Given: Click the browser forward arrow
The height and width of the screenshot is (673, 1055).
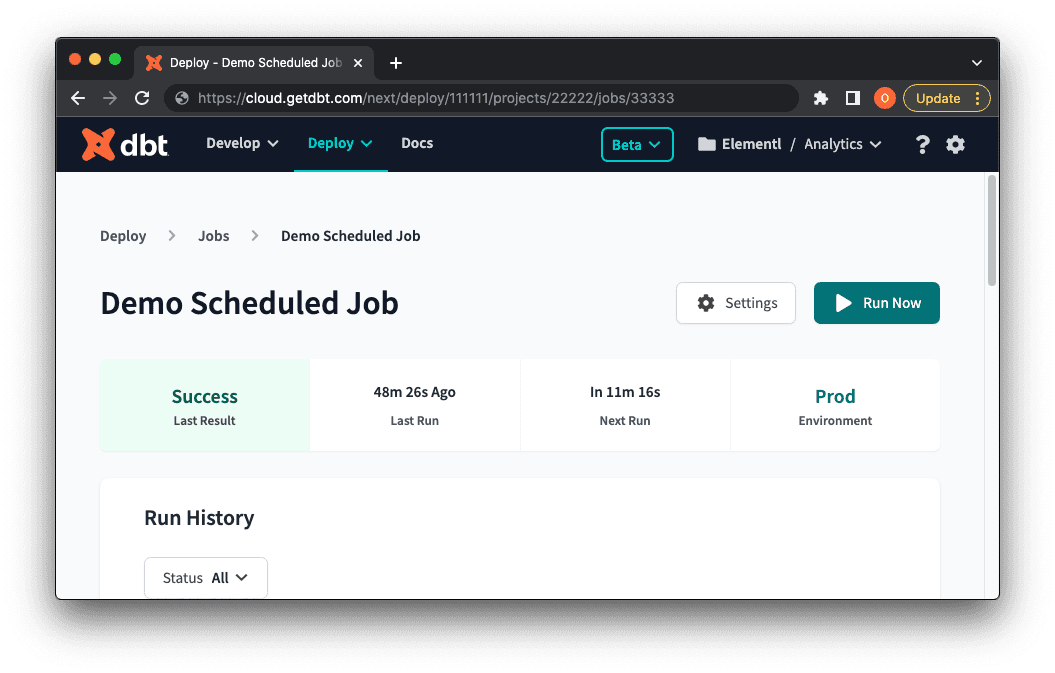Looking at the screenshot, I should [110, 98].
